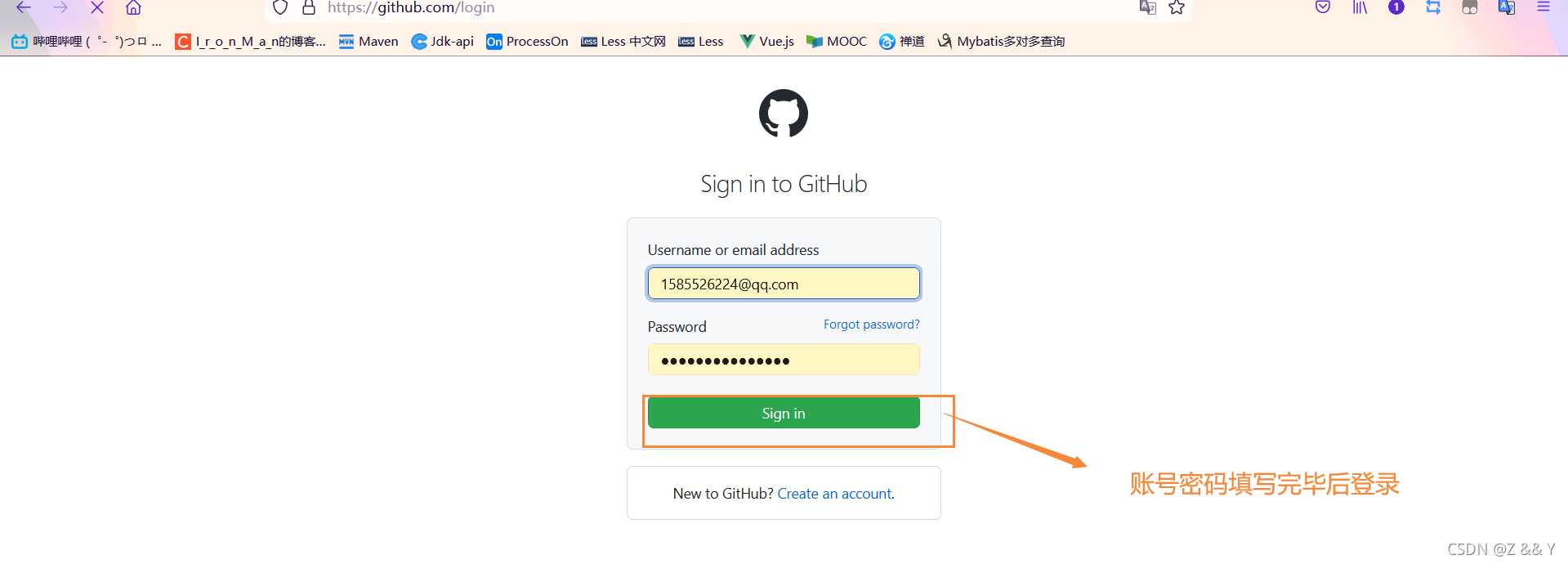Save page to Pocket icon
1568x564 pixels.
pos(1323,7)
